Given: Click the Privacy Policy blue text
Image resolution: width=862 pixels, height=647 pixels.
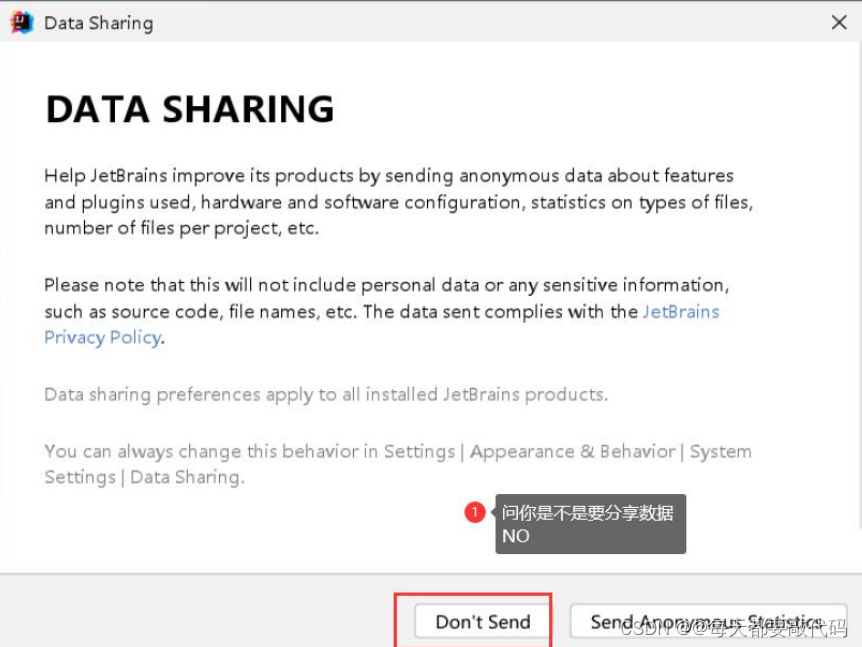Looking at the screenshot, I should pos(103,337).
